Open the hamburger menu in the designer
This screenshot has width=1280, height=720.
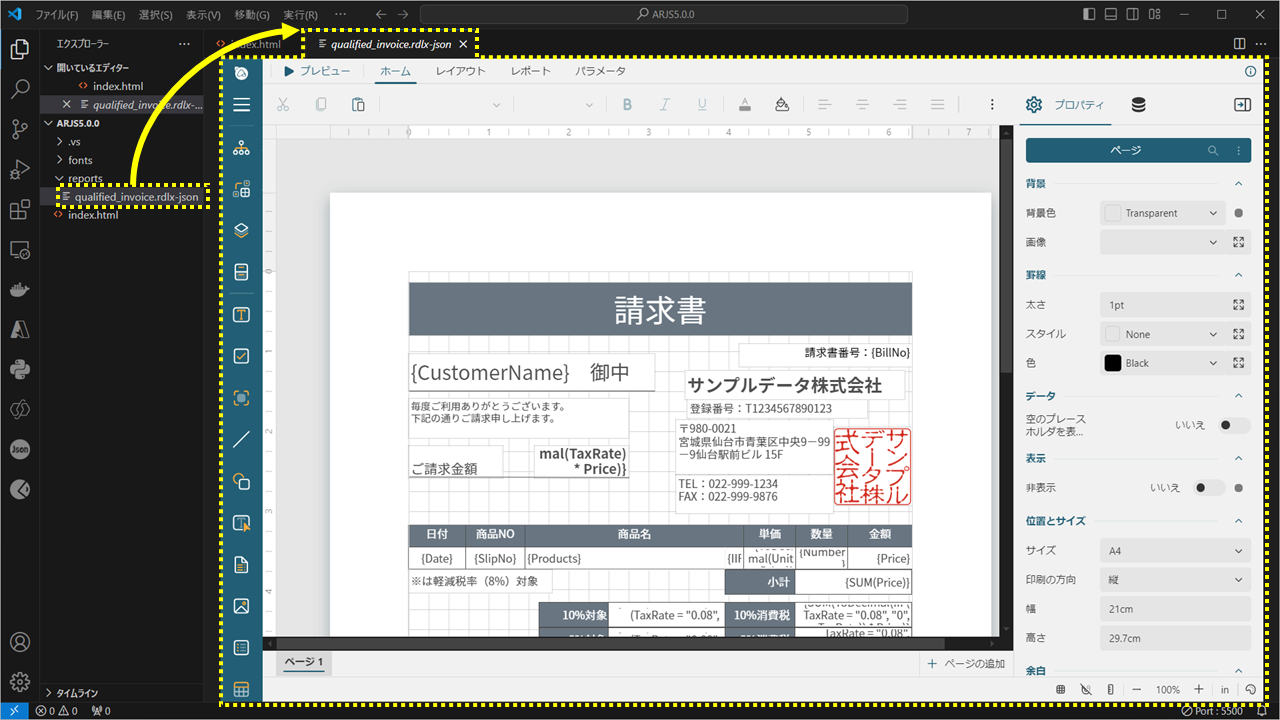pyautogui.click(x=241, y=105)
